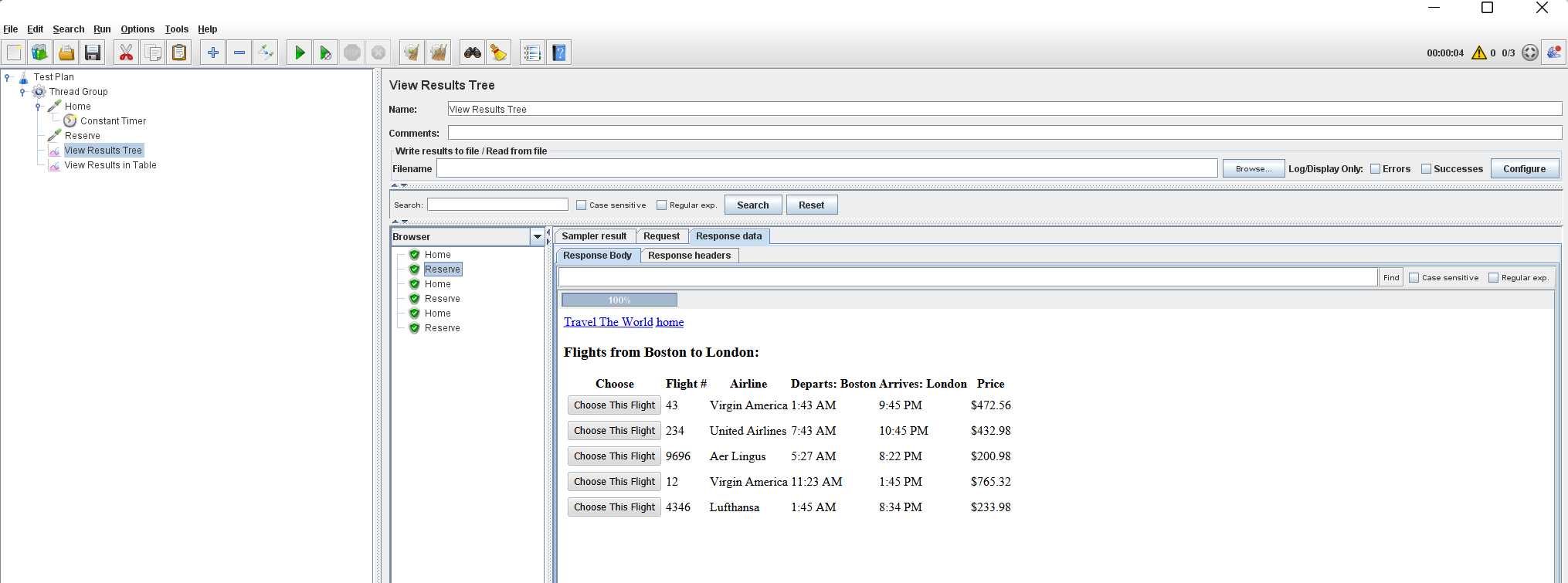Open the Options menu
This screenshot has height=583, width=1568.
pyautogui.click(x=137, y=29)
